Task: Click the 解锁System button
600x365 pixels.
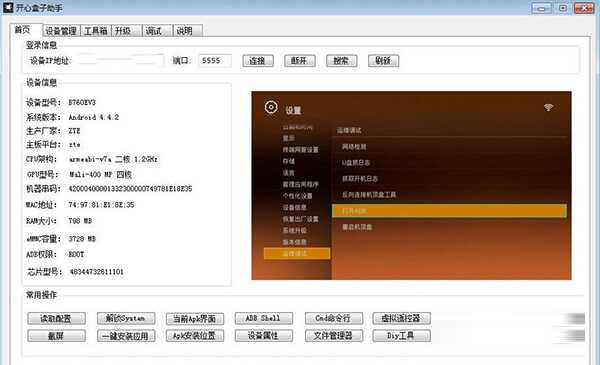Action: pos(126,318)
